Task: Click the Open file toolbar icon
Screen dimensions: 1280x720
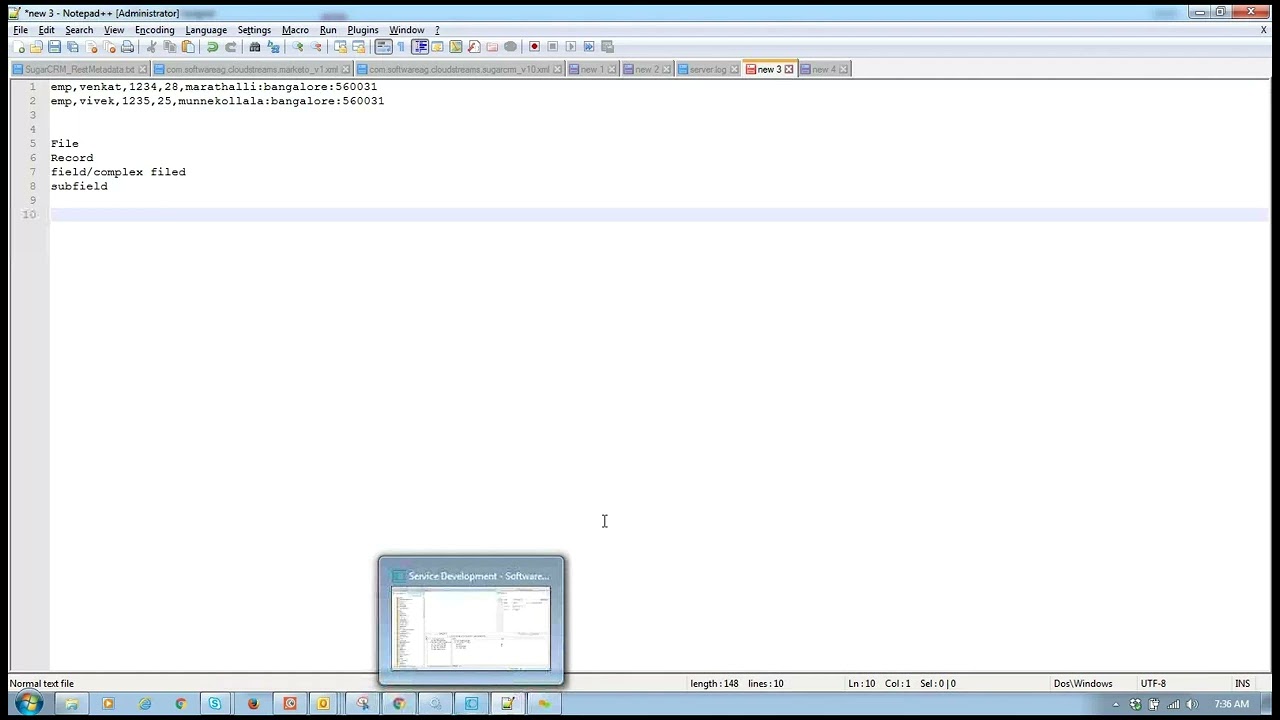Action: click(x=36, y=47)
